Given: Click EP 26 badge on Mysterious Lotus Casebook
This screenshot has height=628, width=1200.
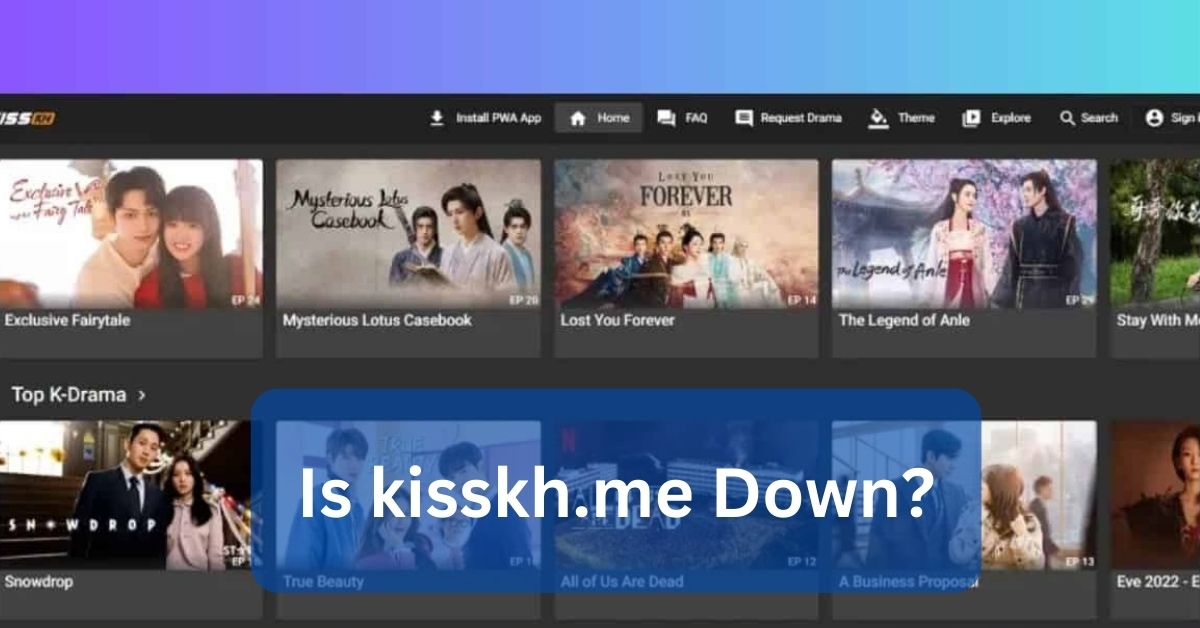Looking at the screenshot, I should (x=523, y=299).
